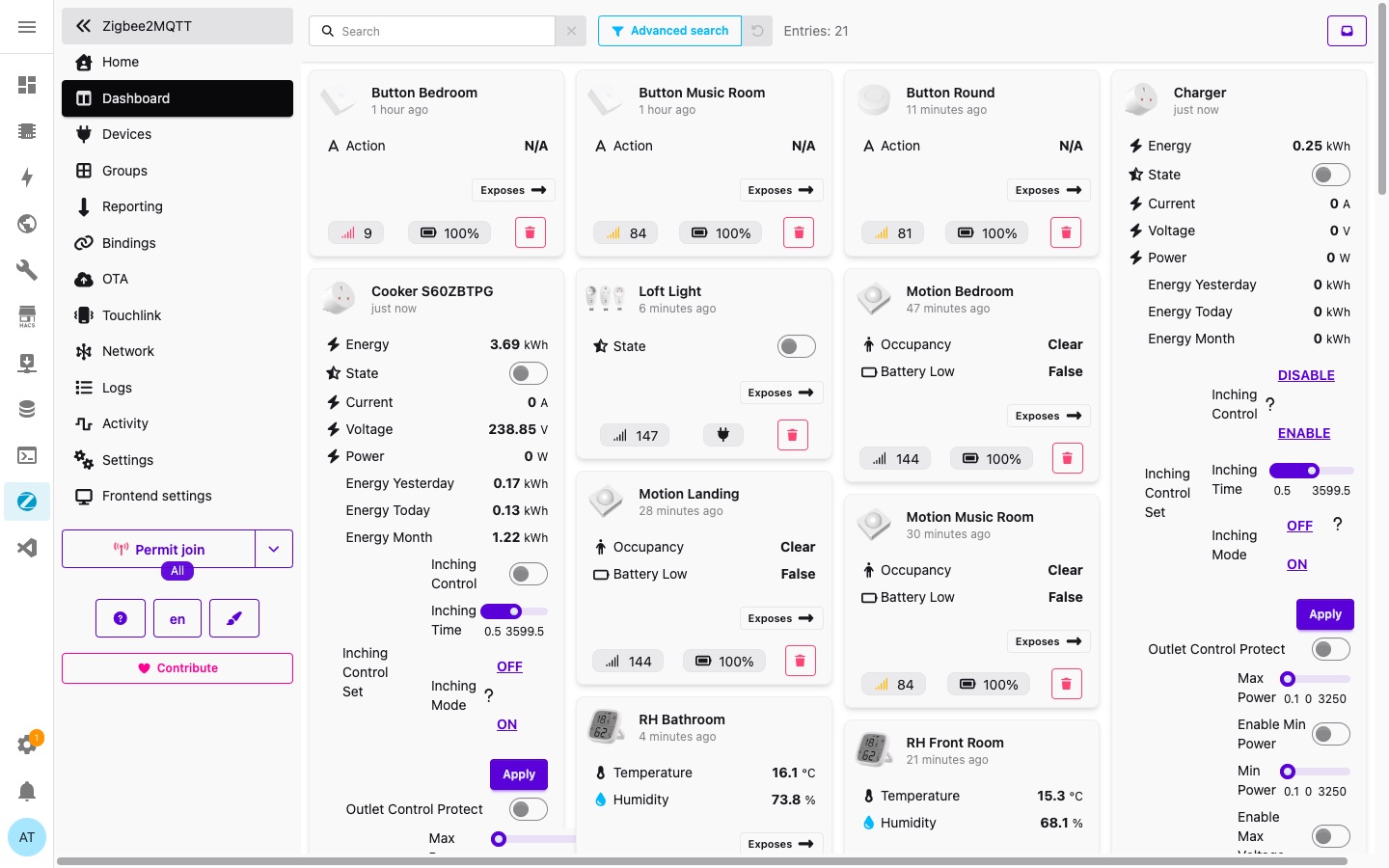Collapse the Zigbee2MQTT sidebar
Viewport: 1389px width, 868px height.
pyautogui.click(x=83, y=26)
